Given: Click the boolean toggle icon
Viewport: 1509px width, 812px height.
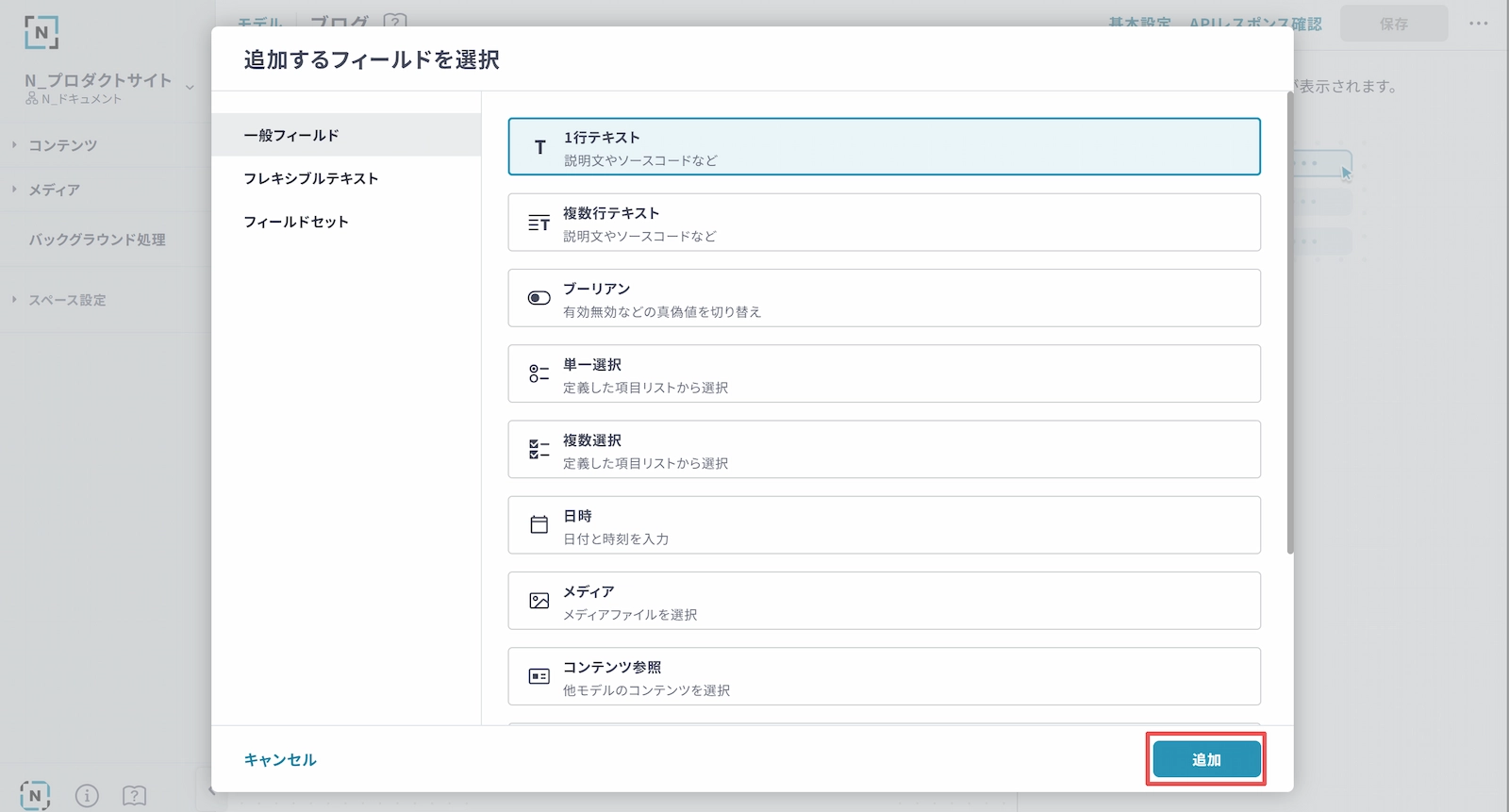Looking at the screenshot, I should 539,298.
